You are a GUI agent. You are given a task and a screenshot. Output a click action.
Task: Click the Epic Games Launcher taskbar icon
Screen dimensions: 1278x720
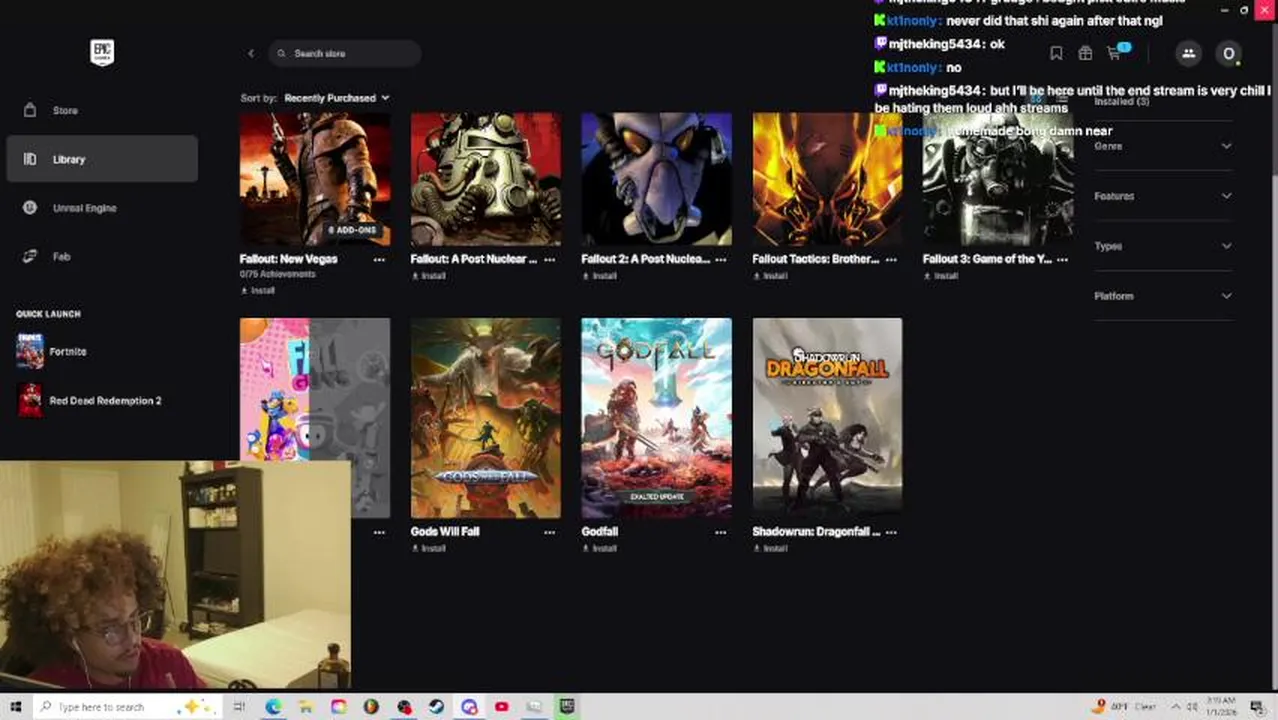tap(567, 707)
